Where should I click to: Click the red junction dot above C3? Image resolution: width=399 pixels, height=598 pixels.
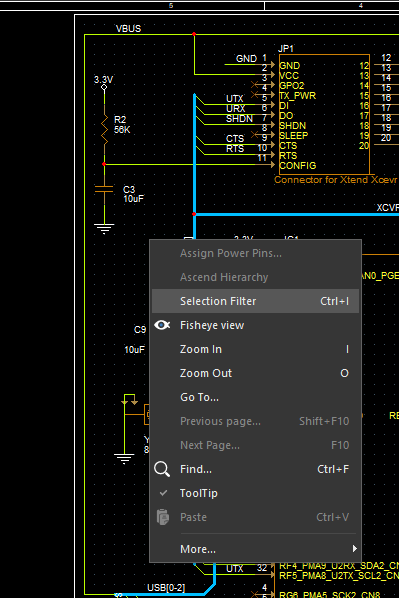[x=104, y=164]
